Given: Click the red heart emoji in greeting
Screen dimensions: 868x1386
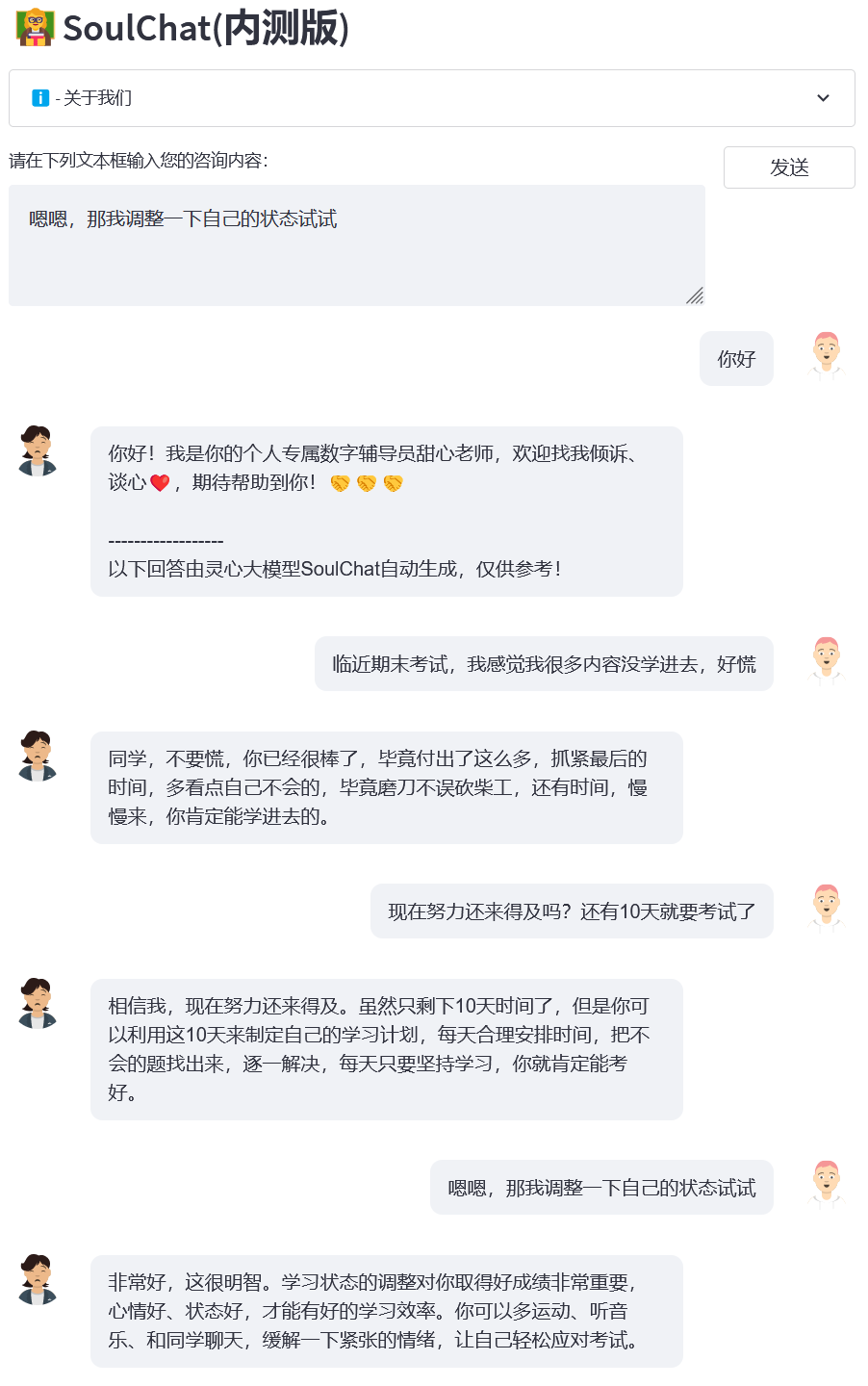Looking at the screenshot, I should (x=160, y=483).
